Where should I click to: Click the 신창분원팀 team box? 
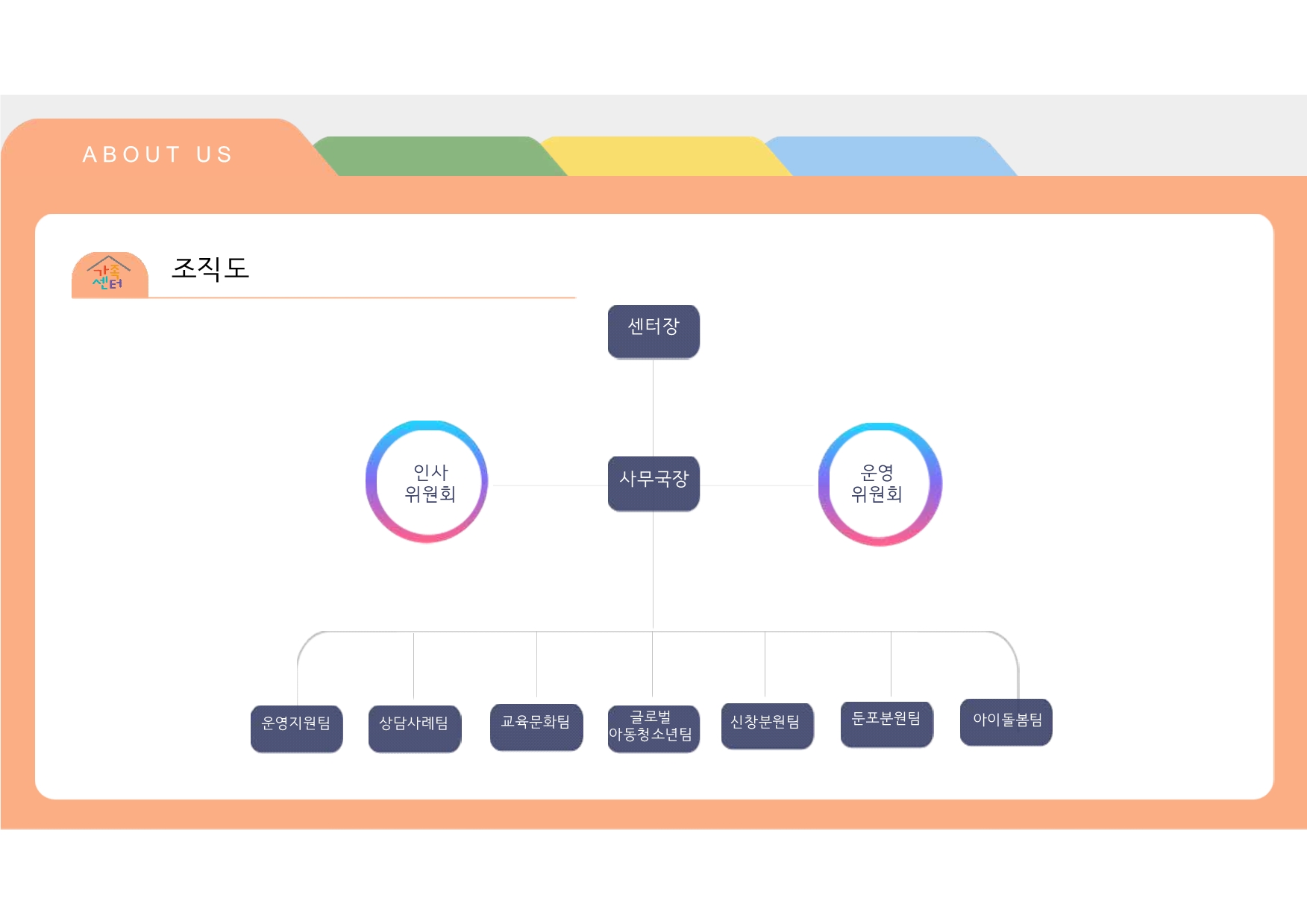(767, 726)
